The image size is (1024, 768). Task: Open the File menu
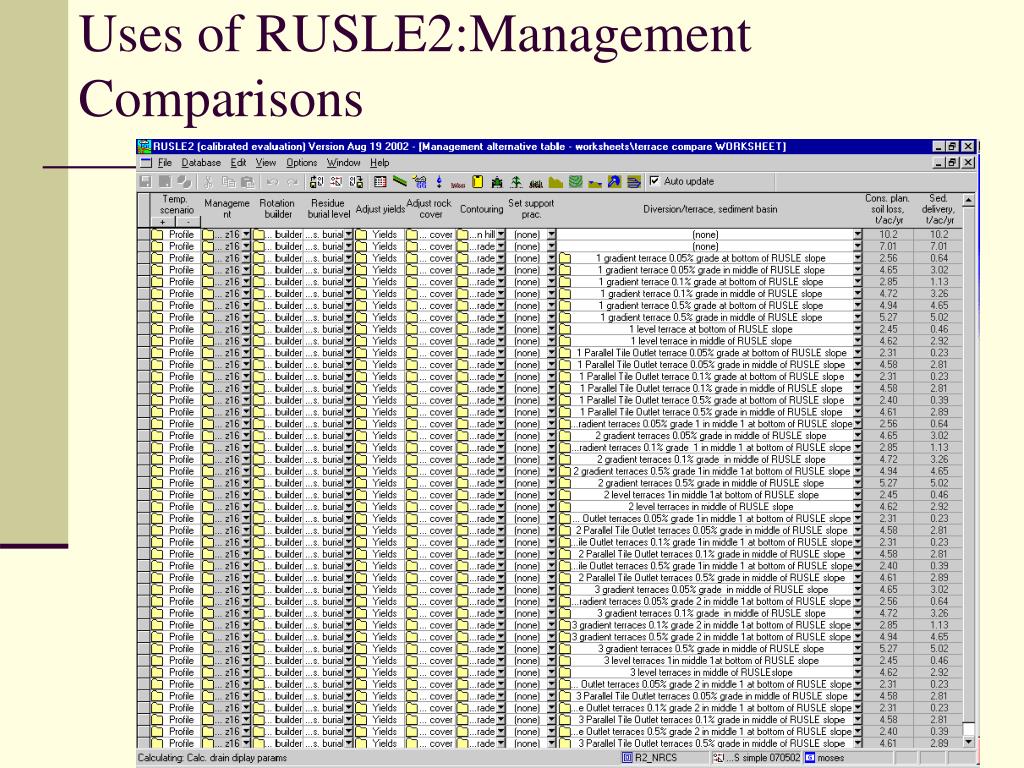tap(165, 163)
